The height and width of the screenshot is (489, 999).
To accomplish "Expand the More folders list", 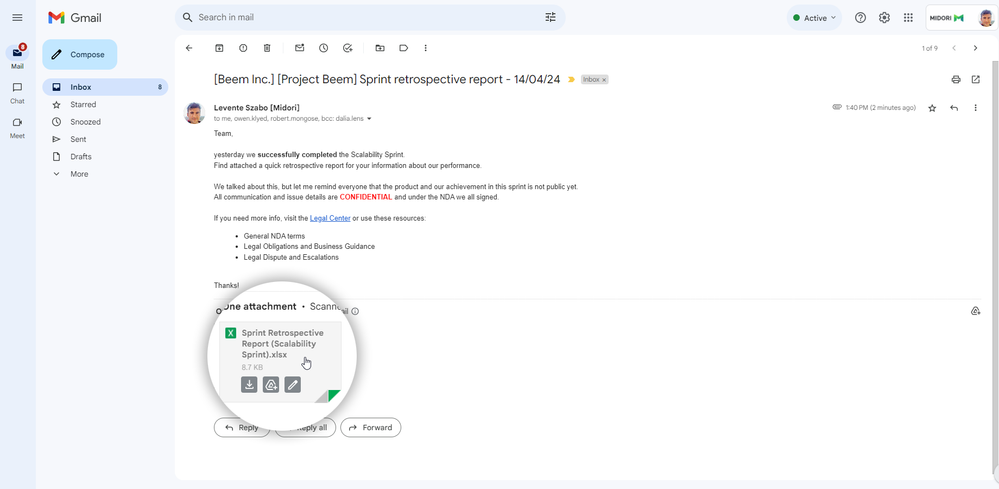I will click(x=79, y=174).
